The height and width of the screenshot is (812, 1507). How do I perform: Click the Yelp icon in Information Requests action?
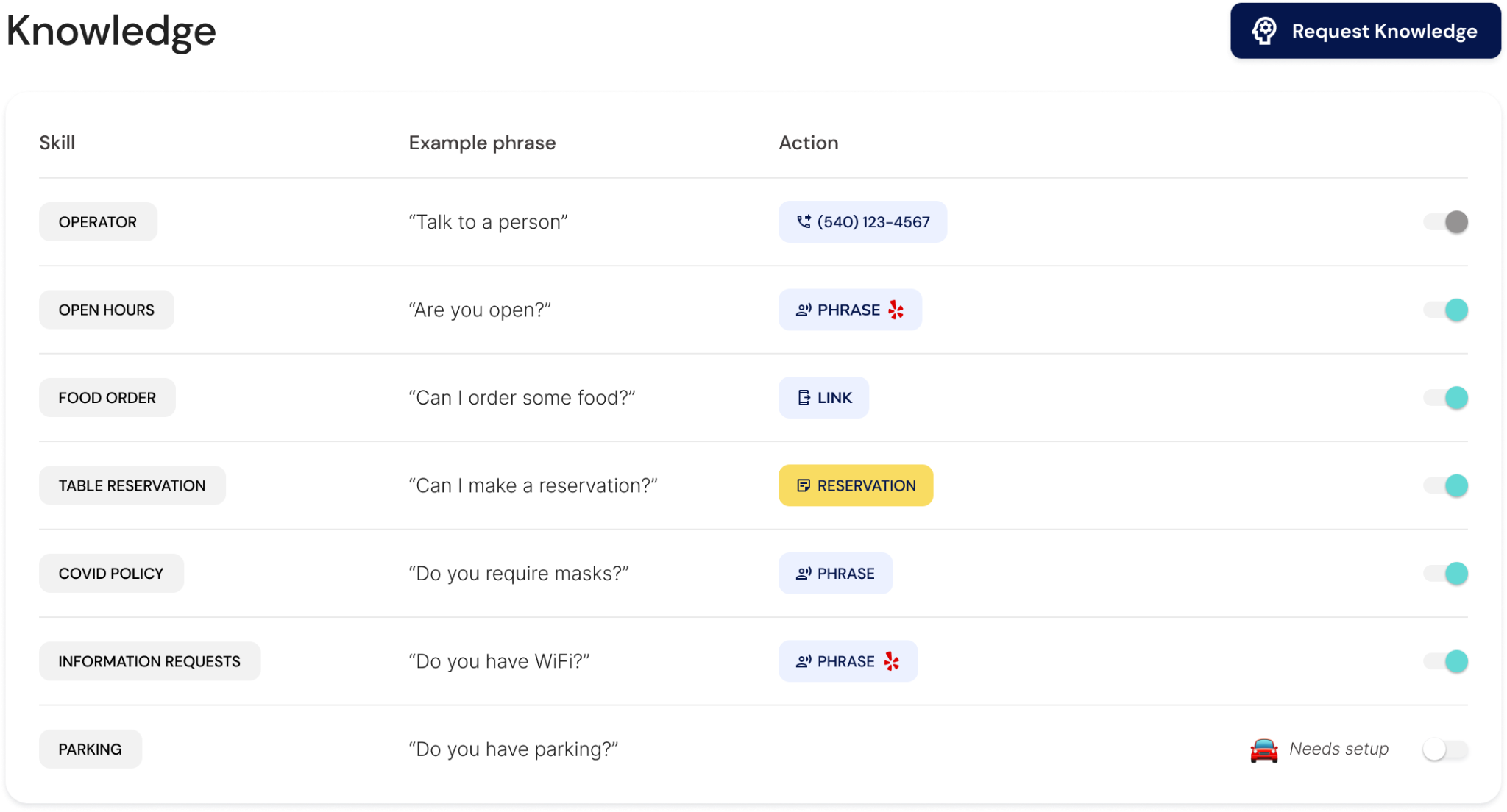(x=892, y=661)
